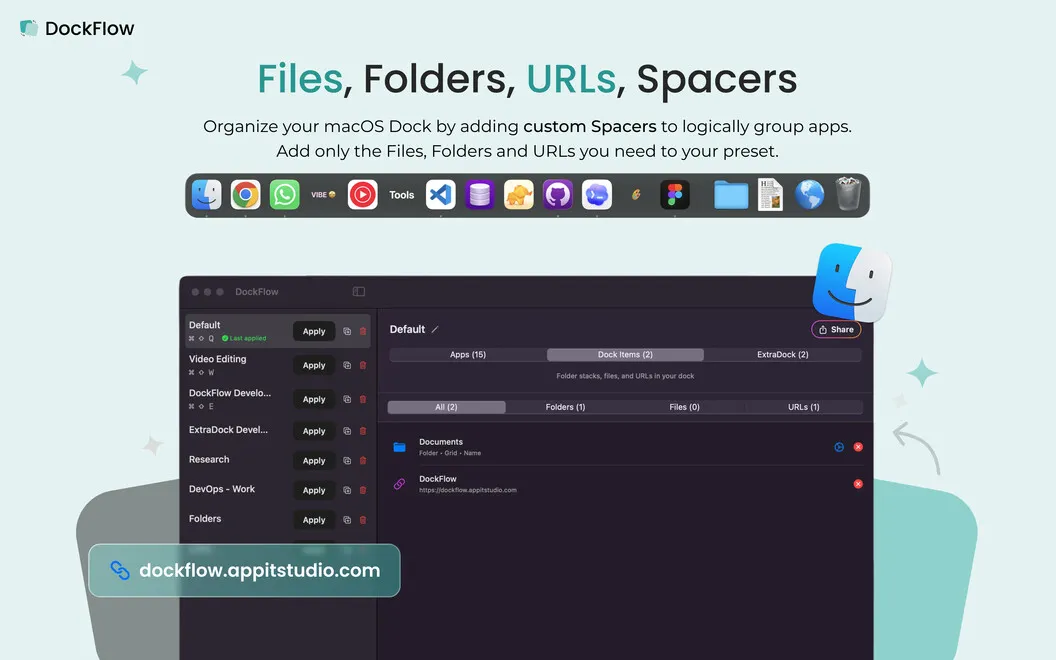Screen dimensions: 1056x660
Task: Click the DockFlow logo at top left
Action: coord(77,28)
